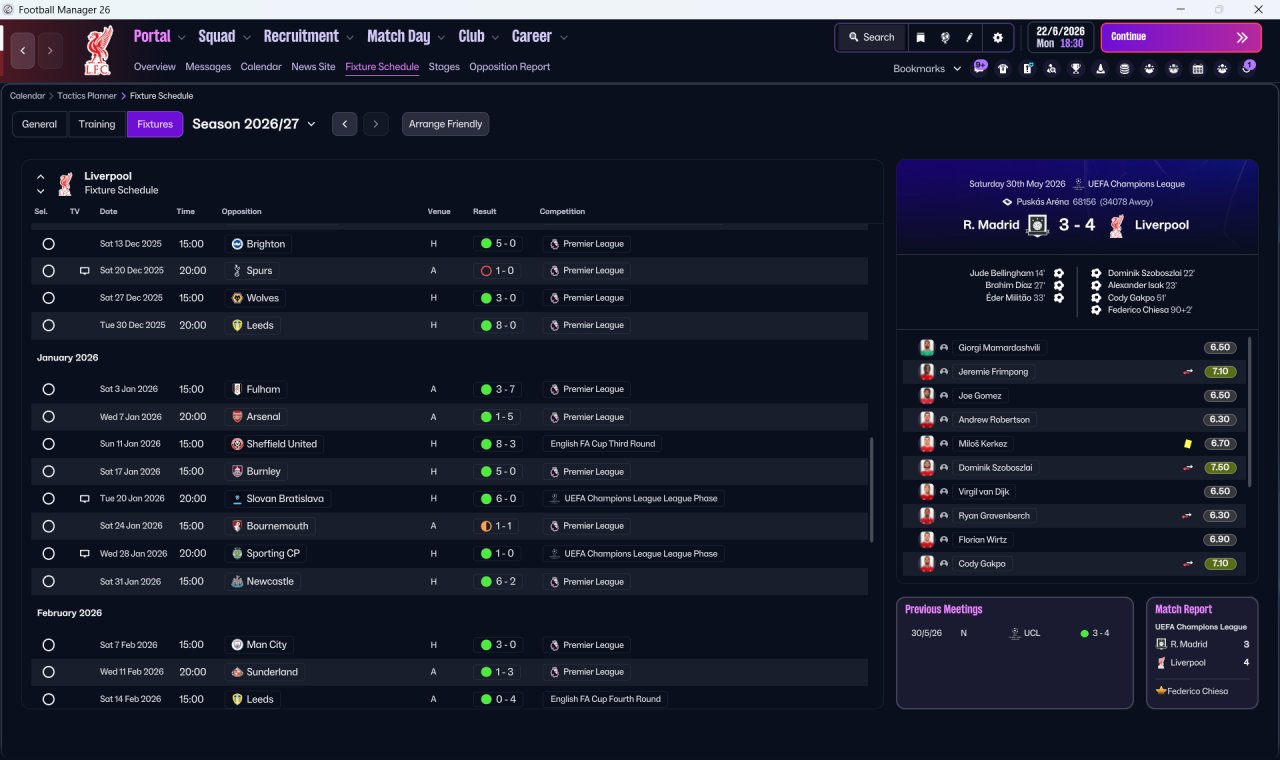Click the Continue button
Screen dimensions: 1280x760
click(x=1181, y=37)
